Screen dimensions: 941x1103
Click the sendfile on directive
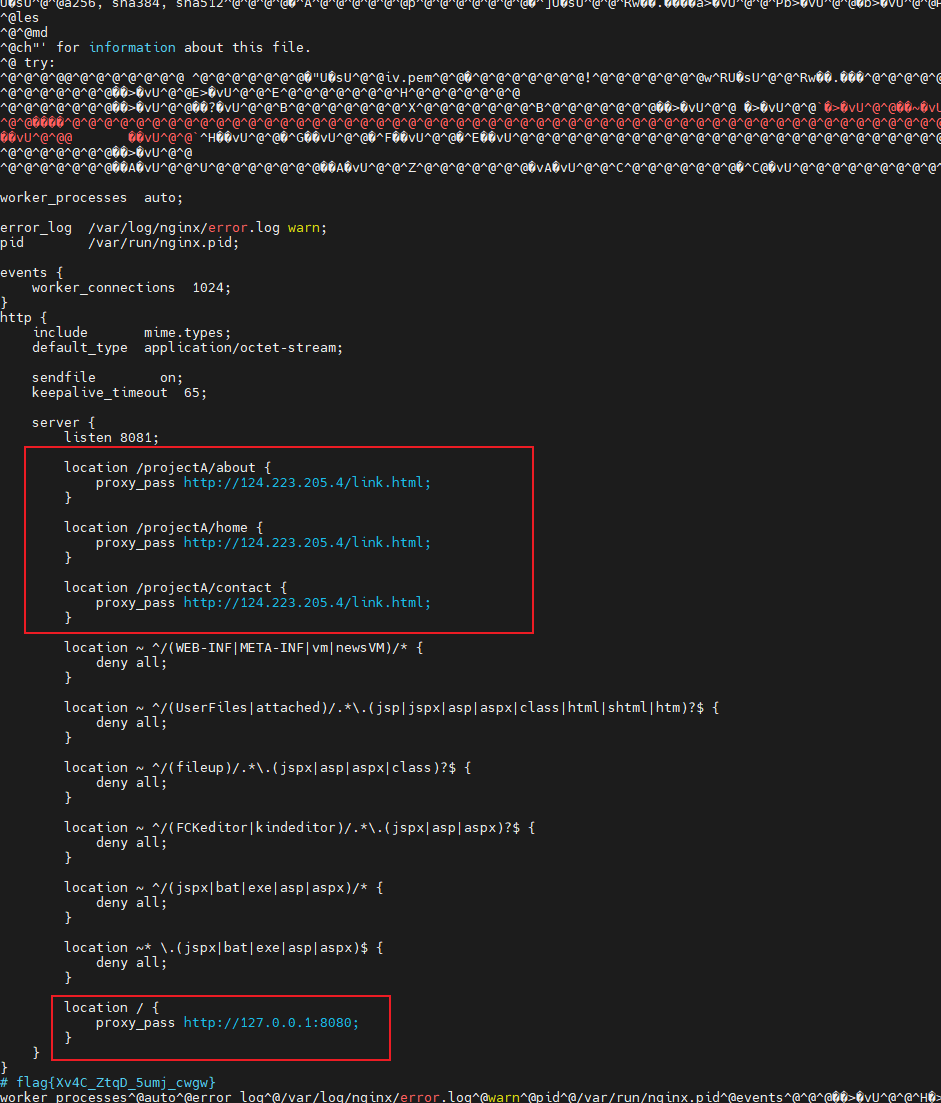click(107, 378)
